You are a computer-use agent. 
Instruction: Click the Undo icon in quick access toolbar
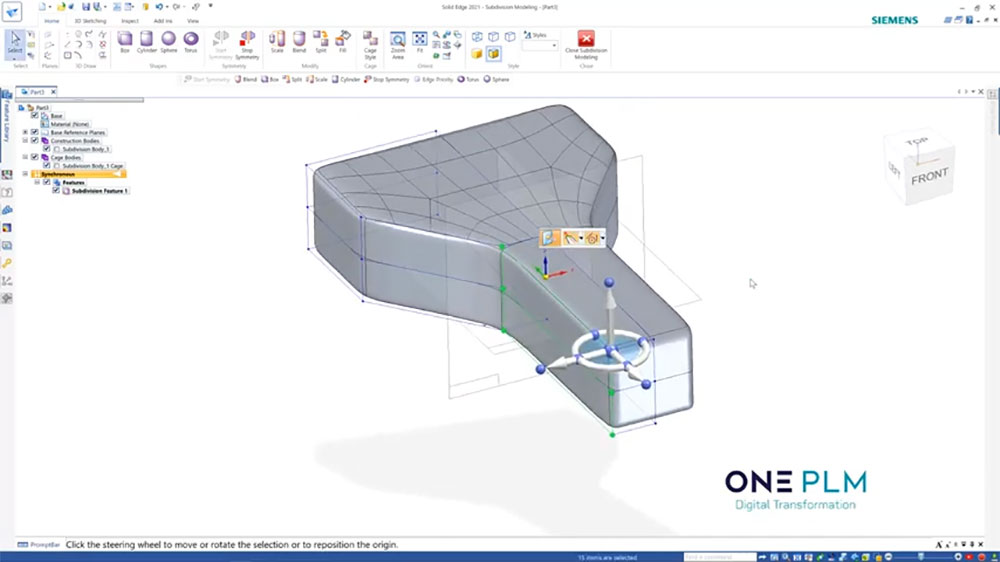point(159,6)
